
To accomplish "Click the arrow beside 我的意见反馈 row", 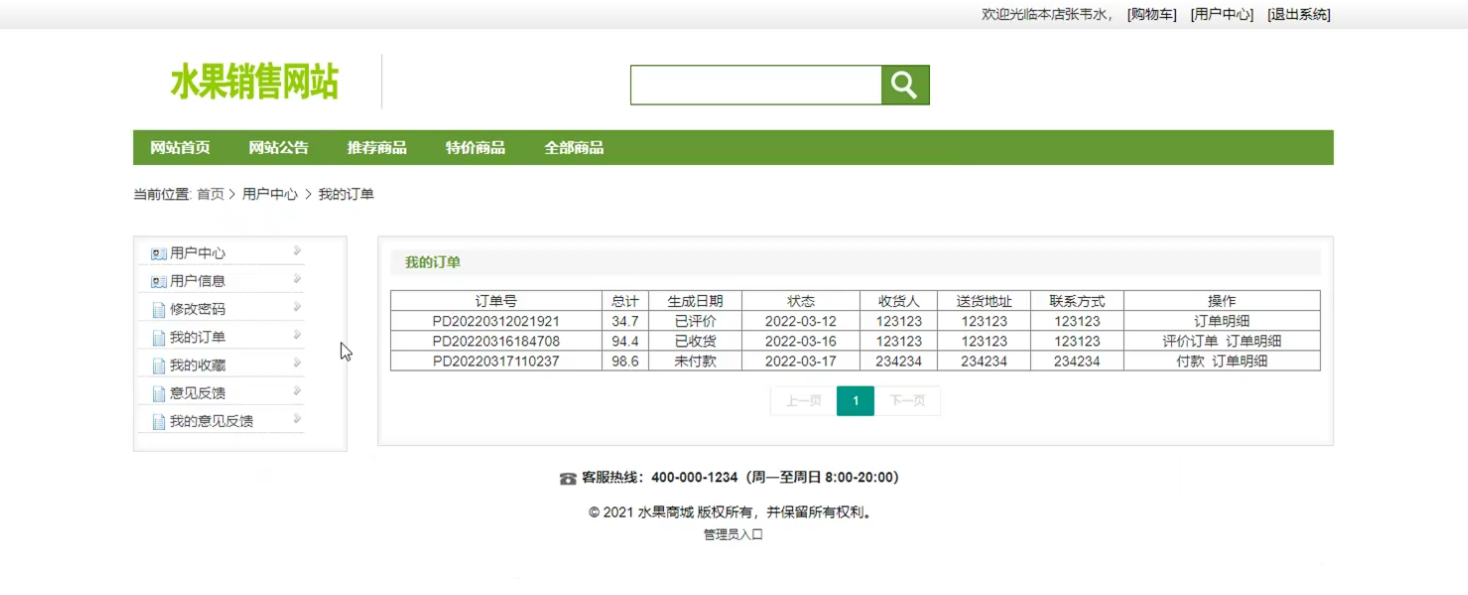I will click(297, 419).
